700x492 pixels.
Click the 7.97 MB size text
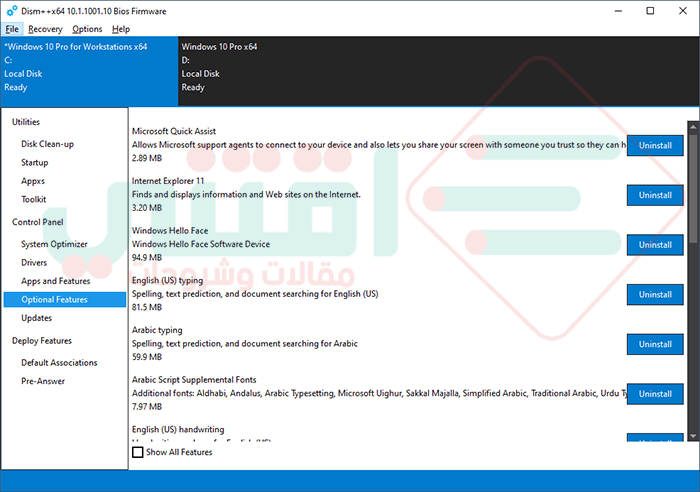(147, 406)
